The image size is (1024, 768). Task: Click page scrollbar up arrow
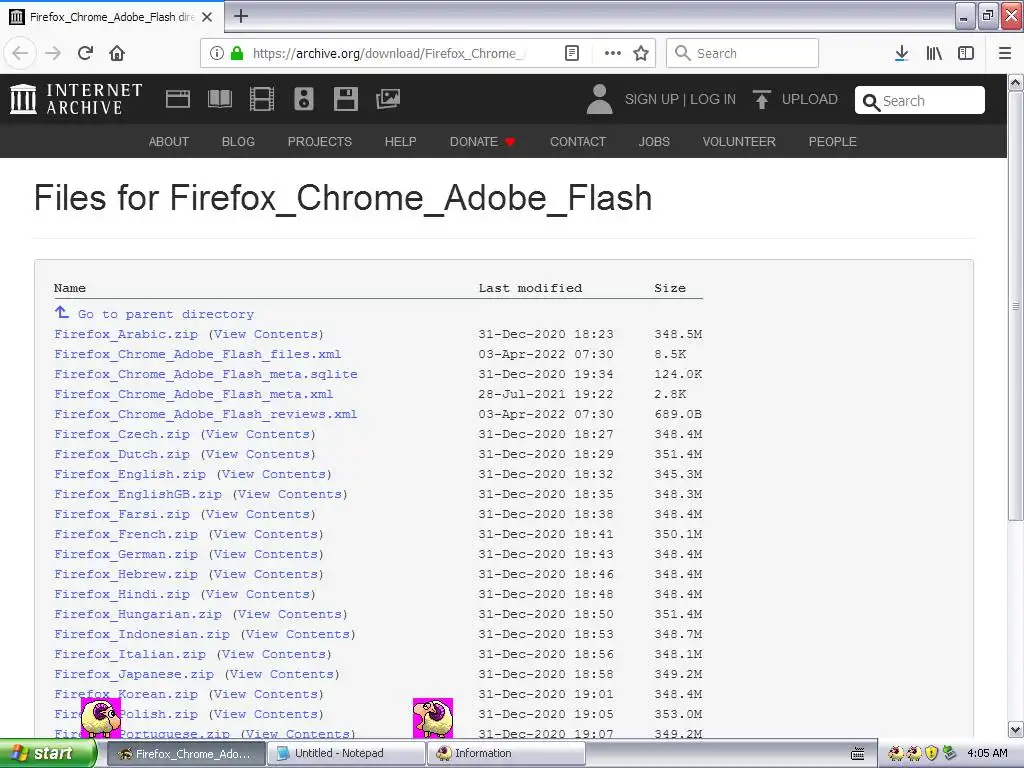(x=1016, y=82)
